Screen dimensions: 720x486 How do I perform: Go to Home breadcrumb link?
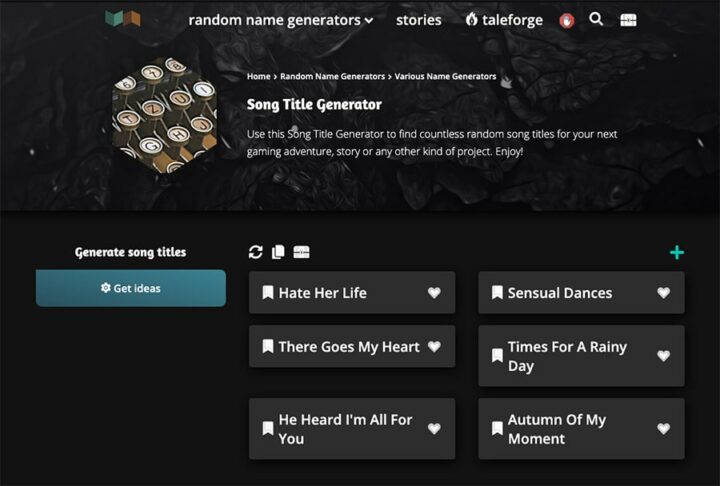(258, 76)
